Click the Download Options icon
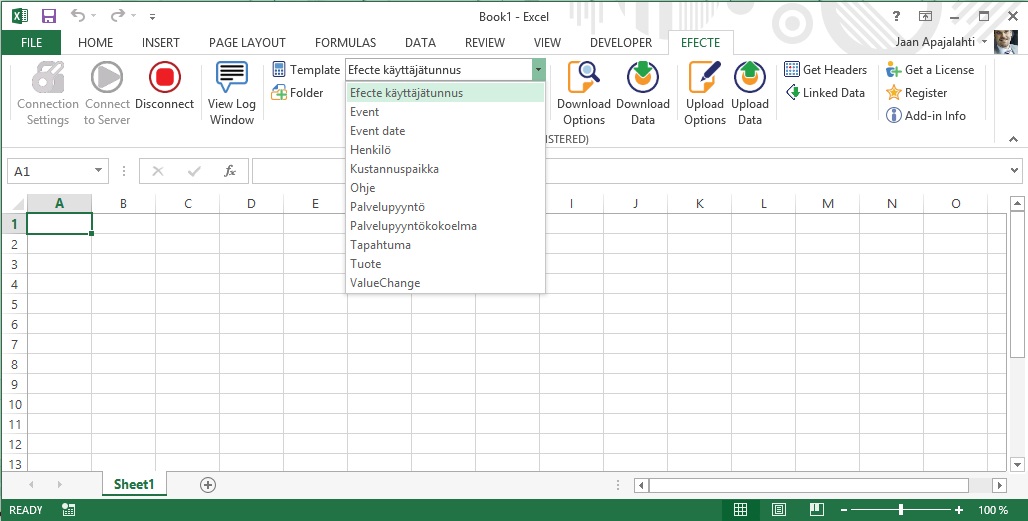The height and width of the screenshot is (521, 1028). [583, 77]
